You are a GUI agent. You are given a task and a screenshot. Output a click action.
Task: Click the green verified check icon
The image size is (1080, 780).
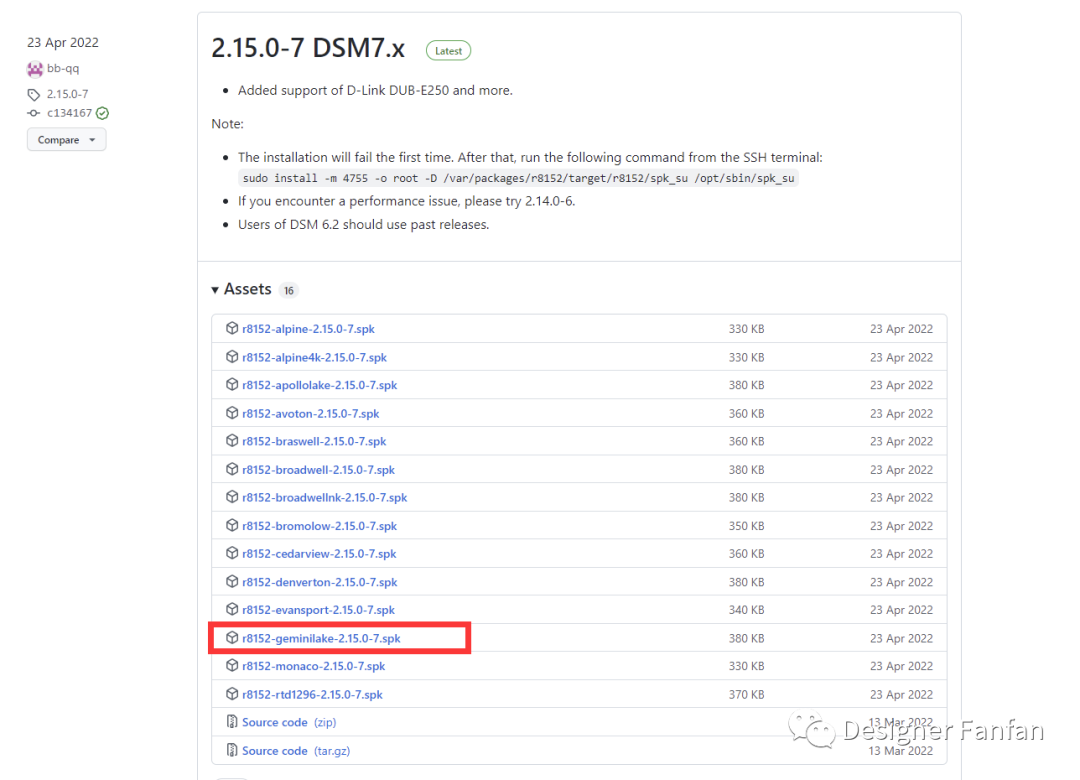[103, 113]
